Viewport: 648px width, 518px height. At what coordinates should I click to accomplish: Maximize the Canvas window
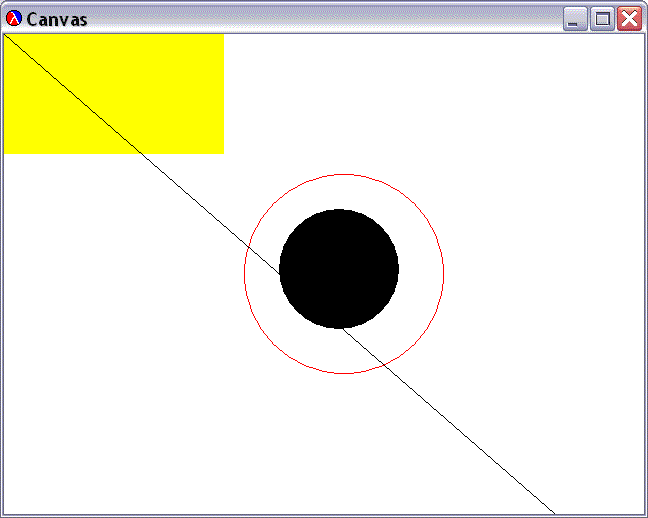602,19
